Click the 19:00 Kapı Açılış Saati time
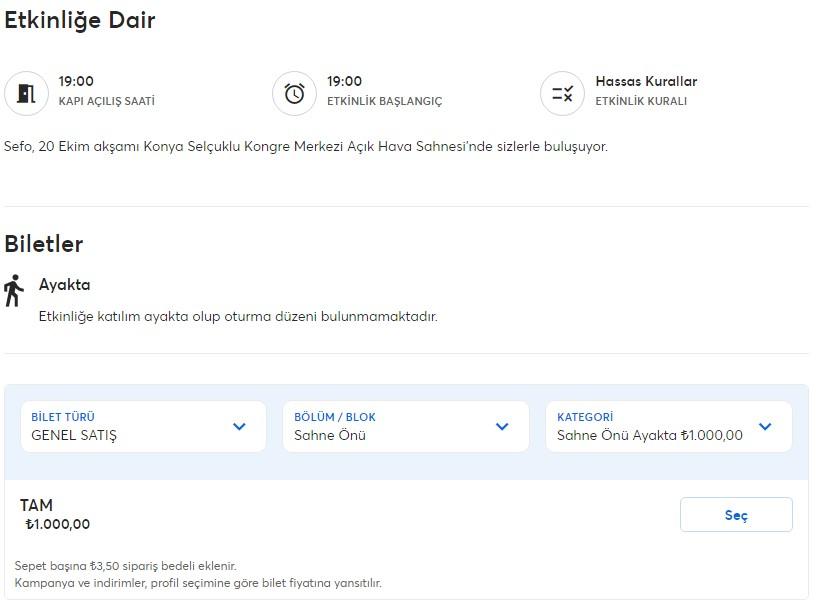Screen dimensions: 839x615 click(x=76, y=81)
